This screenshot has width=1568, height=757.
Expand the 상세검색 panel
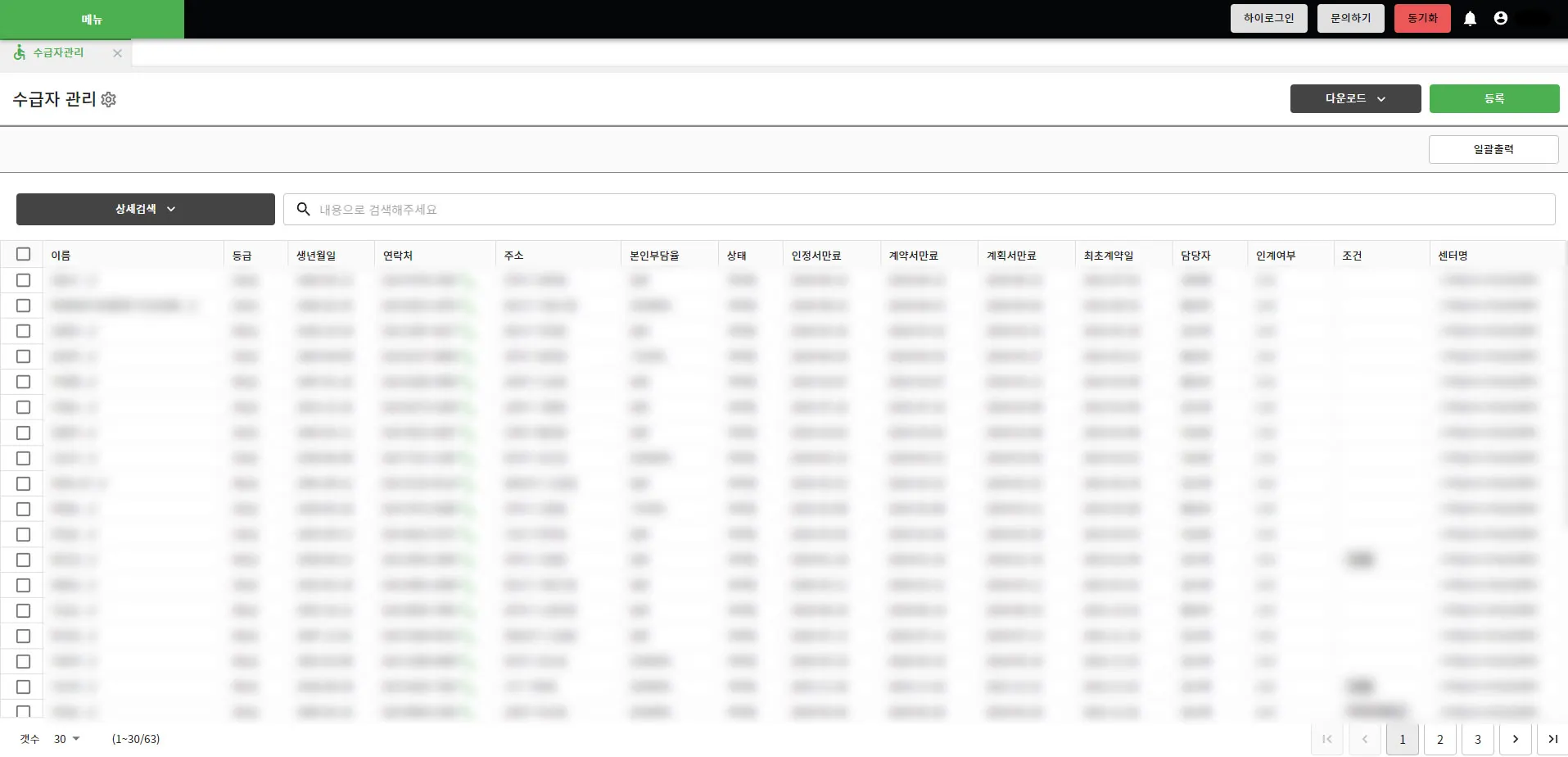pos(146,209)
